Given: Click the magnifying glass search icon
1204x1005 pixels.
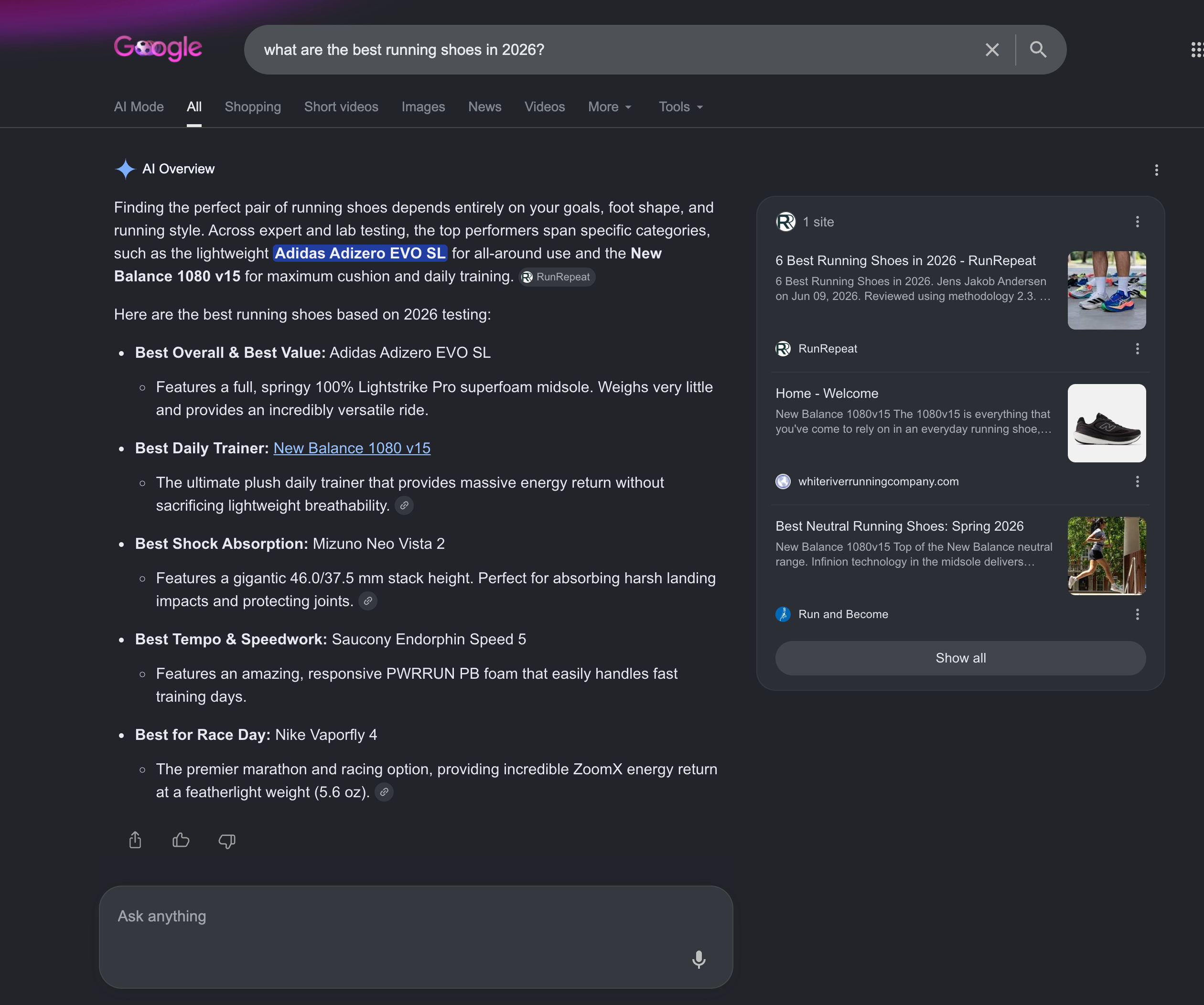Looking at the screenshot, I should (1038, 50).
